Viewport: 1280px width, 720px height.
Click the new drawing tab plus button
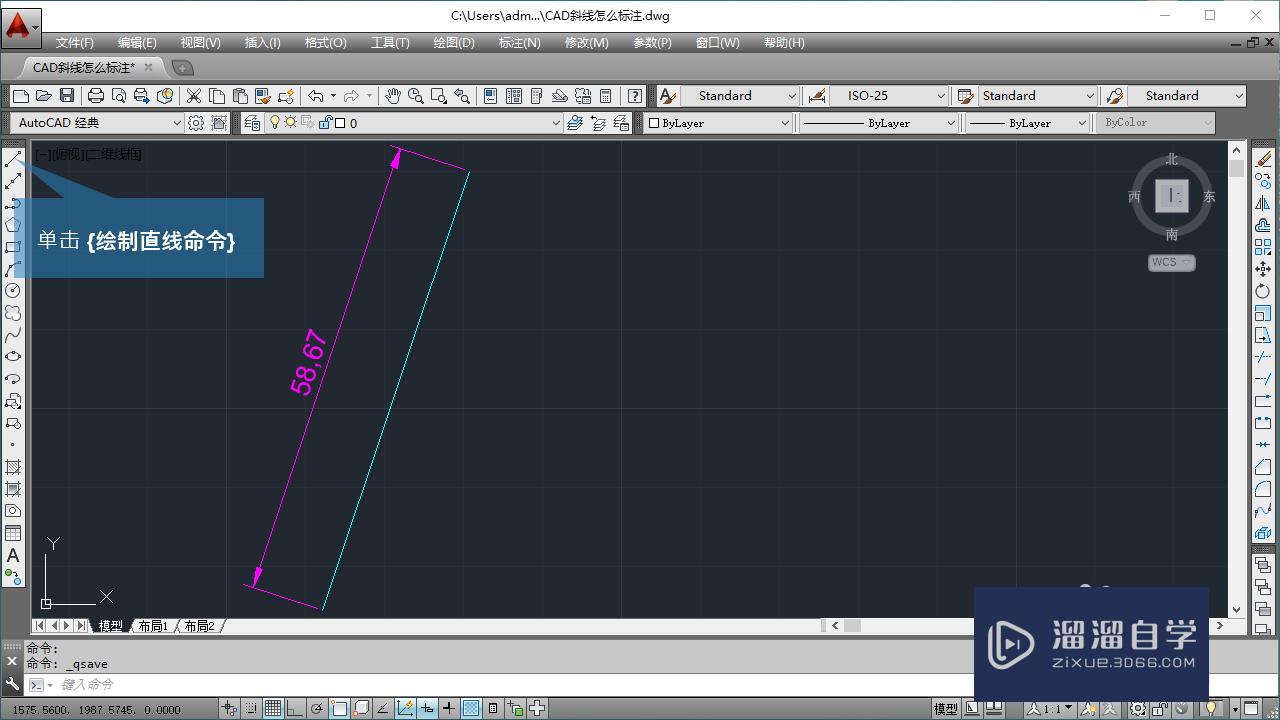tap(182, 68)
